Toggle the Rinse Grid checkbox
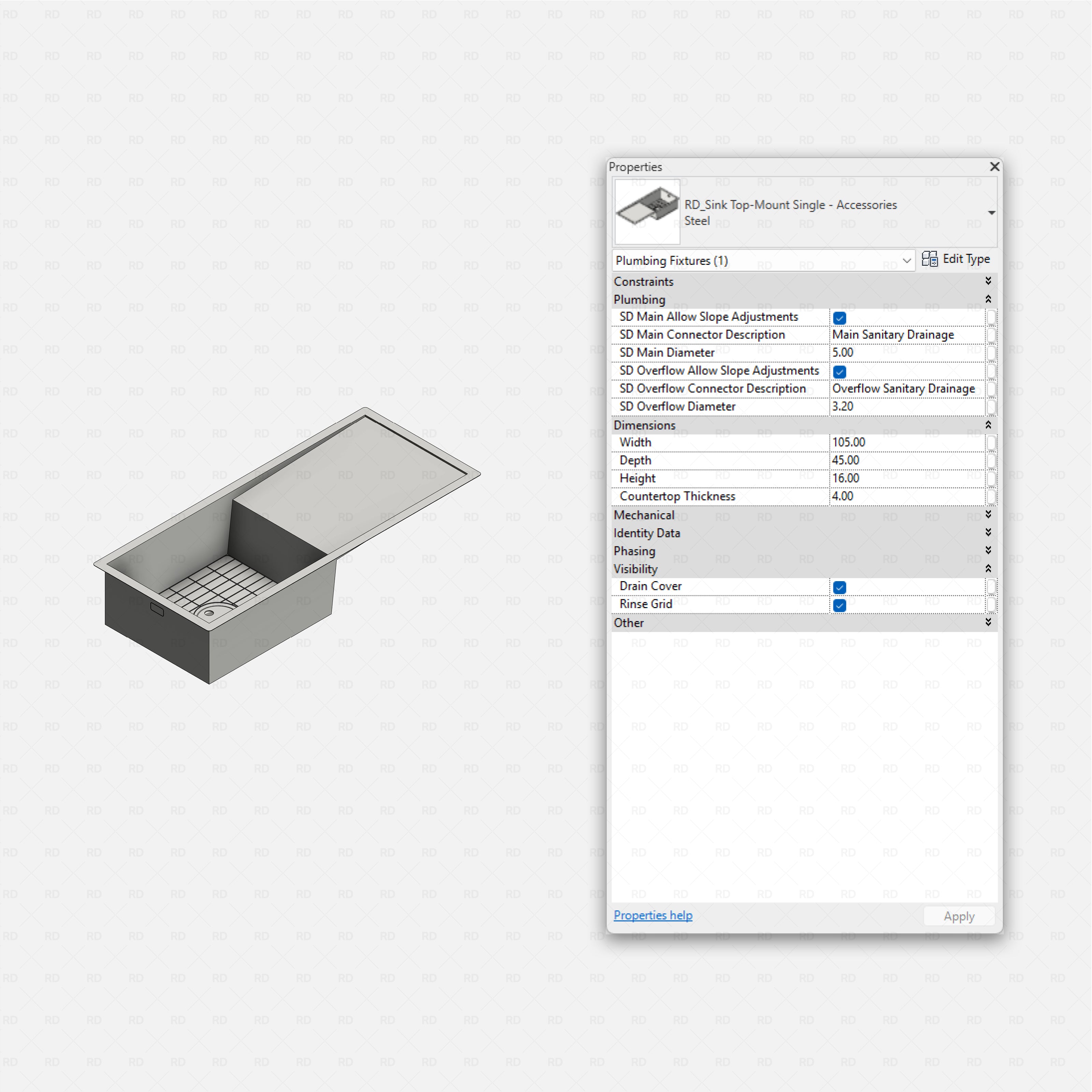1092x1092 pixels. (x=839, y=605)
